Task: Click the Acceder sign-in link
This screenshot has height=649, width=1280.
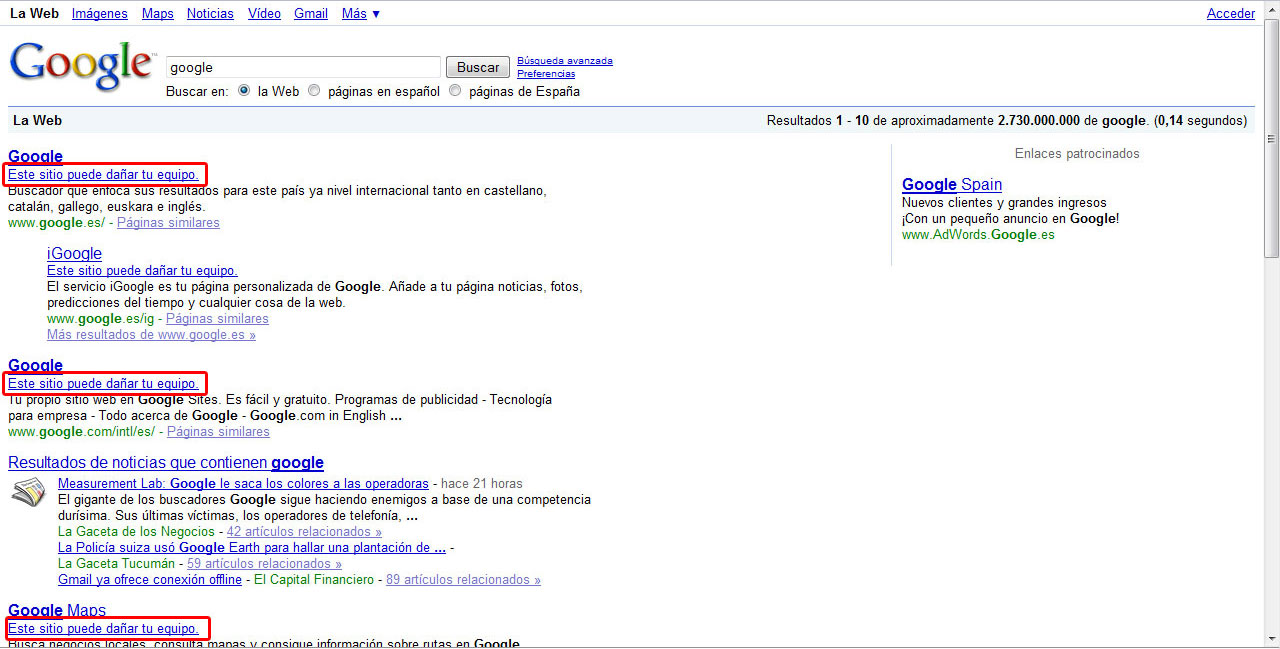Action: tap(1231, 14)
